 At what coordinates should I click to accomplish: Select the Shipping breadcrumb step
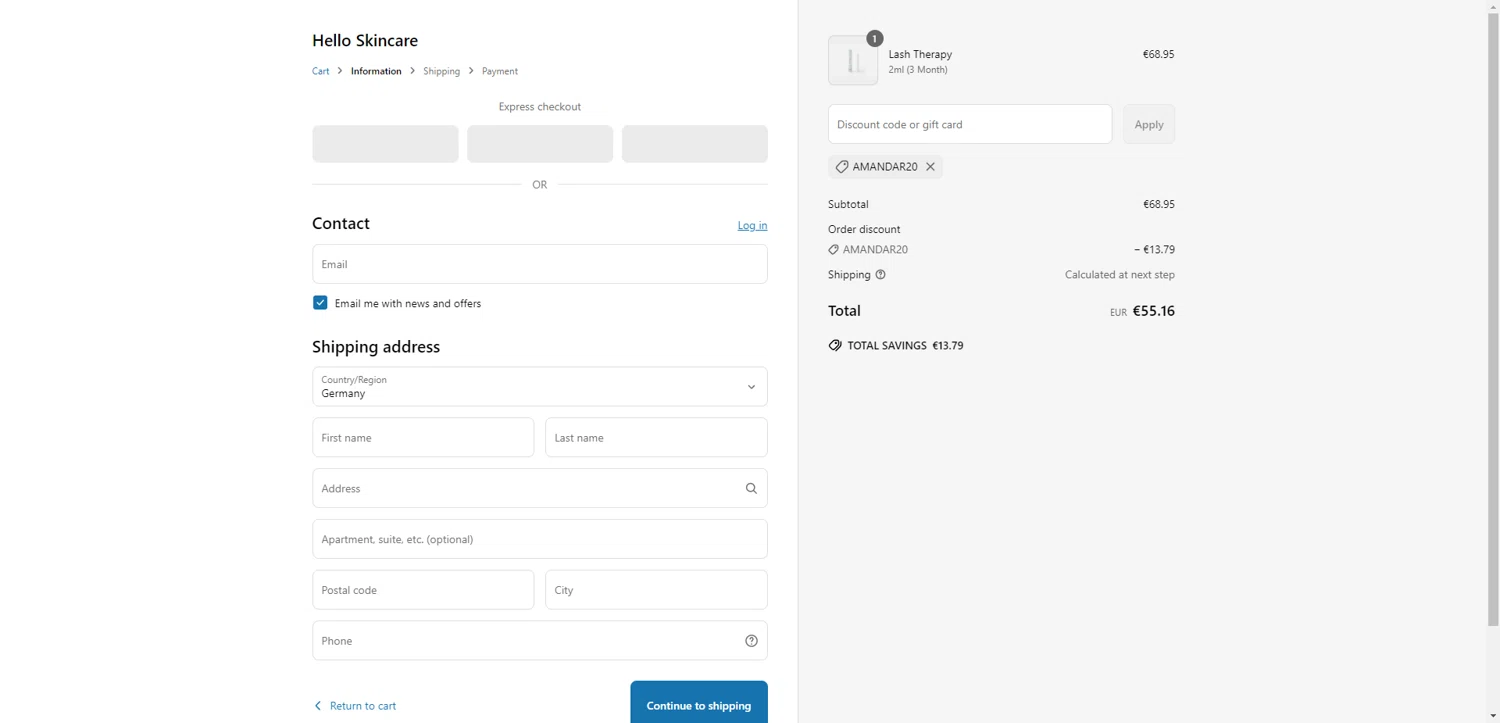point(441,71)
